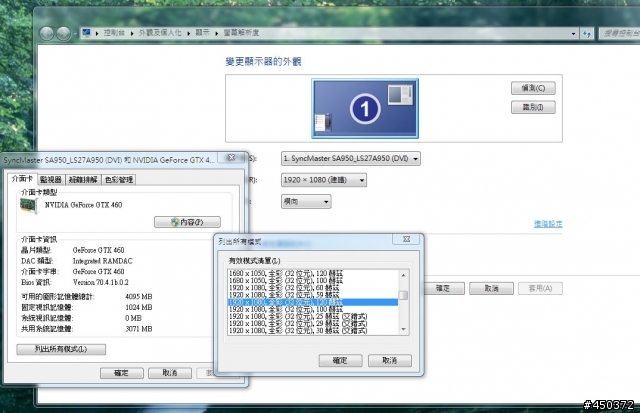The image size is (640, 413).
Task: Click the 0 MB system video memory value
Action: (133, 318)
